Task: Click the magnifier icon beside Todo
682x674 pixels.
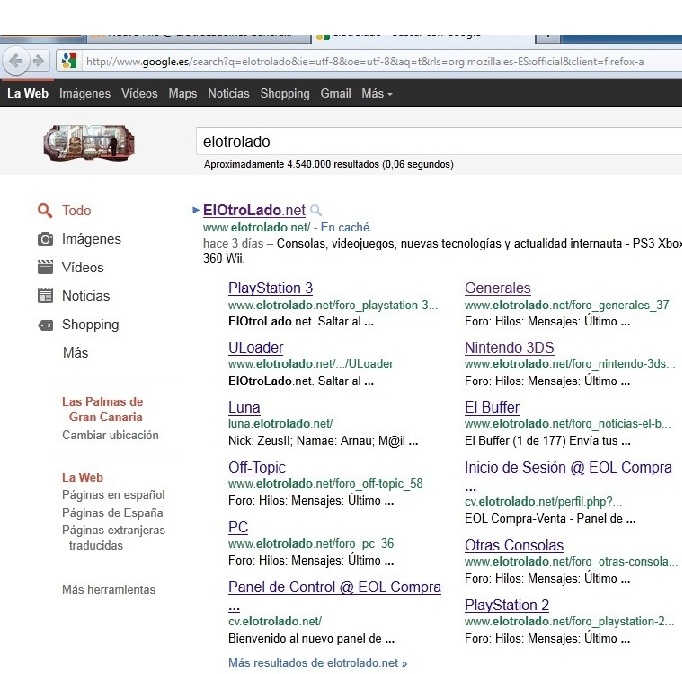Action: (x=45, y=210)
